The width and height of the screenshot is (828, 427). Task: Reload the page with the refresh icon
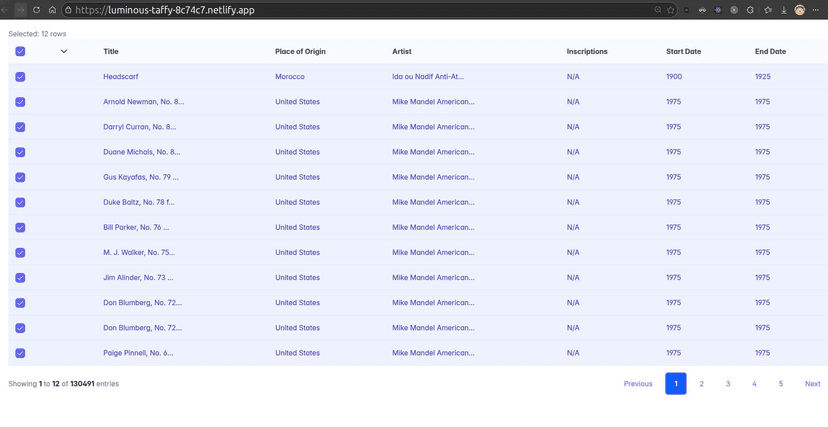37,10
